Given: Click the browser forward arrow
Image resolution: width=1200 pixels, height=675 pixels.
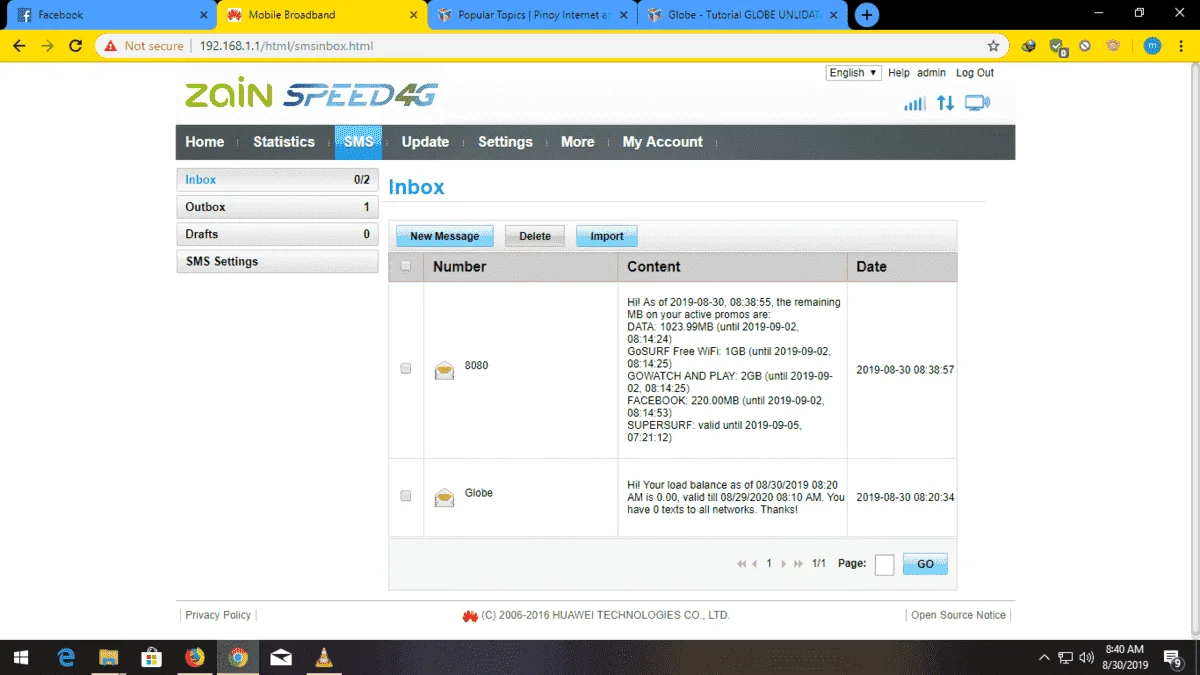Looking at the screenshot, I should [47, 46].
